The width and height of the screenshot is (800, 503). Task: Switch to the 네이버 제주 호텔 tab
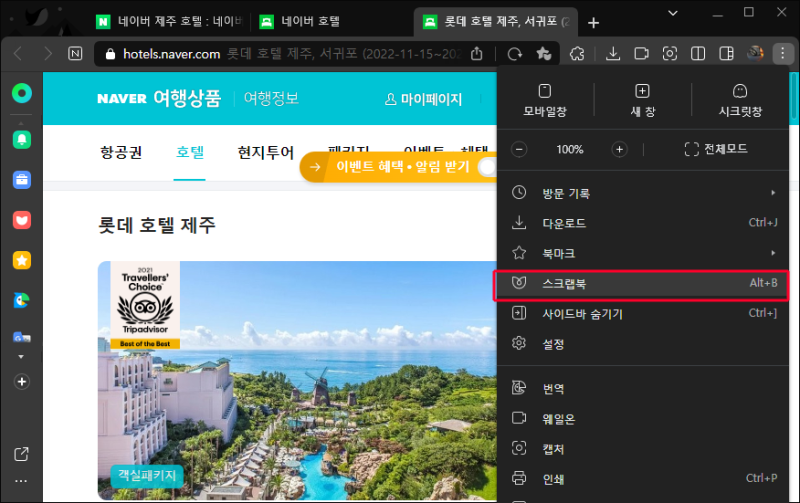tap(170, 21)
